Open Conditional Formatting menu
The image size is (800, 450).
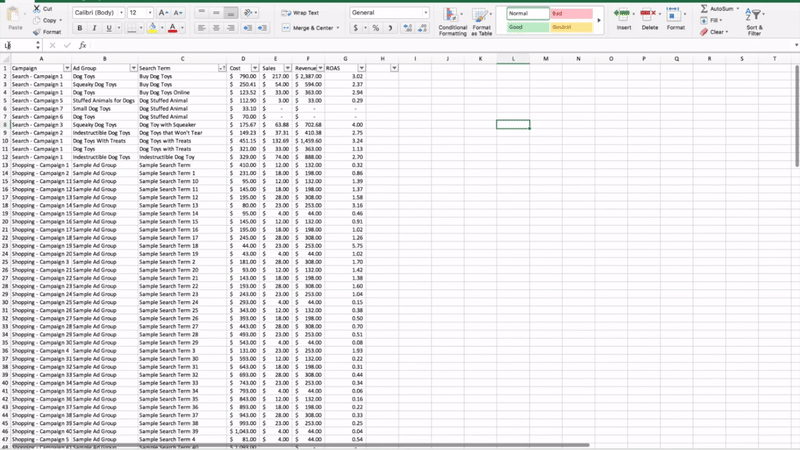(453, 21)
